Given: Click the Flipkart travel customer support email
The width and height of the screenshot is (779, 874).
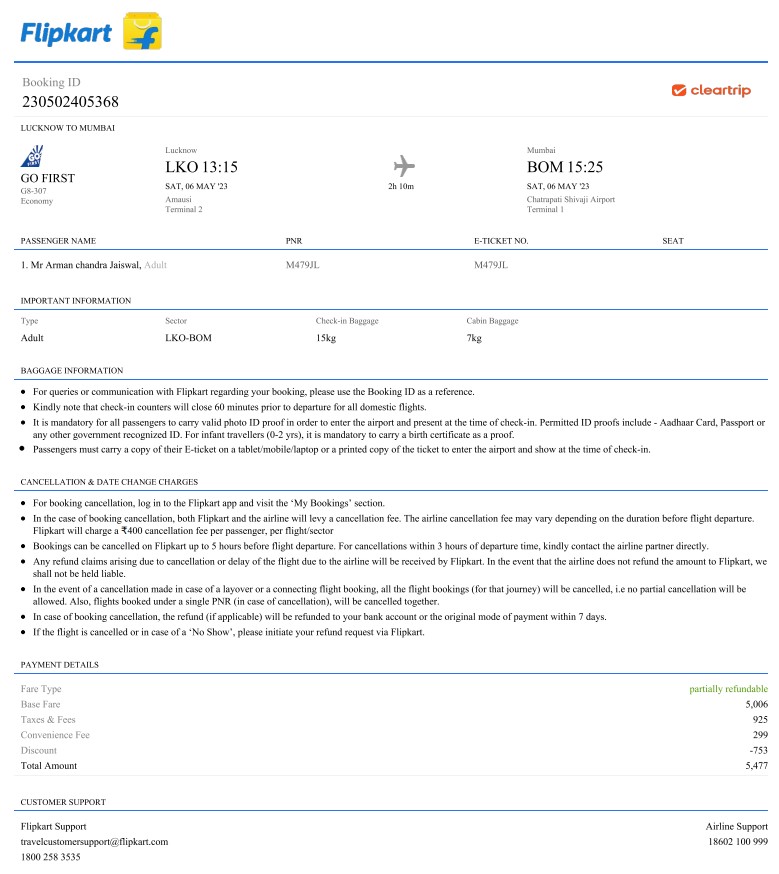Looking at the screenshot, I should click(94, 842).
